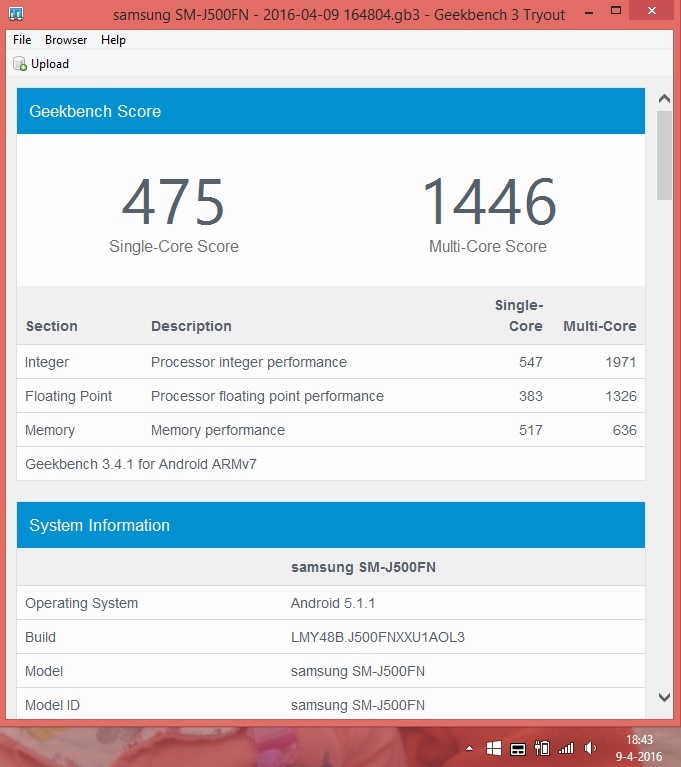Image resolution: width=681 pixels, height=767 pixels.
Task: Click Processor integer performance description
Action: [249, 362]
